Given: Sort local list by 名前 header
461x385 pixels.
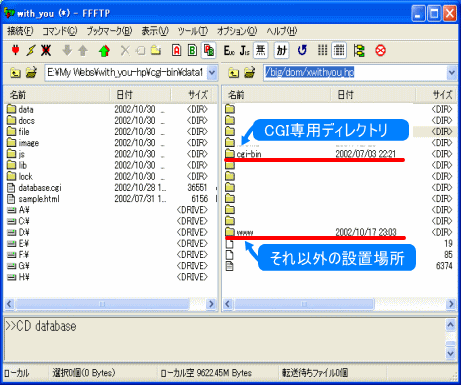Looking at the screenshot, I should coord(57,95).
